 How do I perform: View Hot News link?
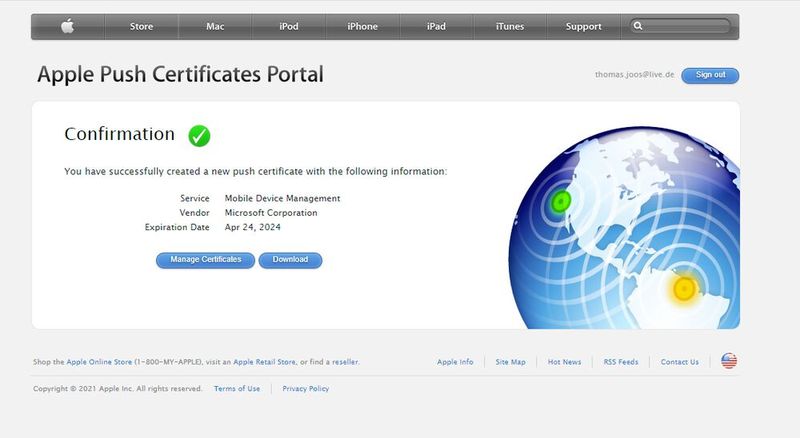point(564,362)
